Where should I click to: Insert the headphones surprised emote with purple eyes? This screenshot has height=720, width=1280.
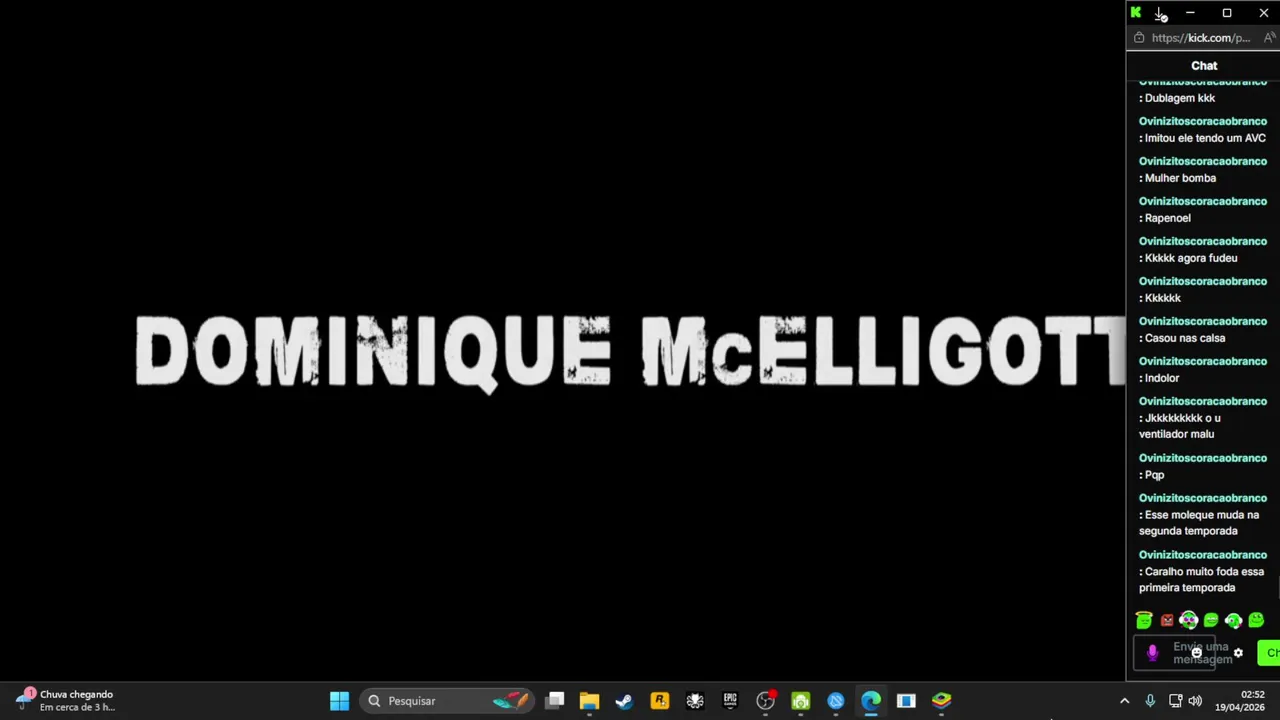pos(1189,620)
